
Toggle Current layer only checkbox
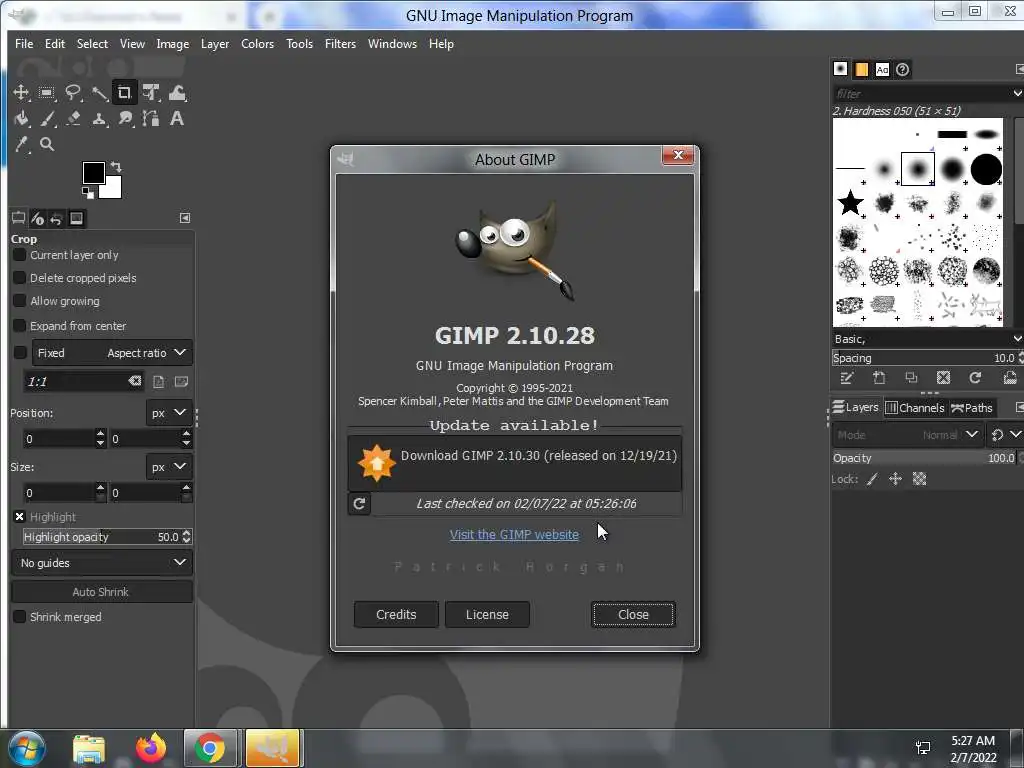(x=20, y=255)
